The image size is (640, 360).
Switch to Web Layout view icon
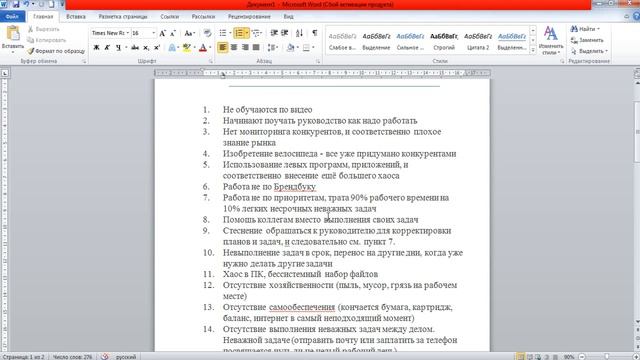point(538,357)
